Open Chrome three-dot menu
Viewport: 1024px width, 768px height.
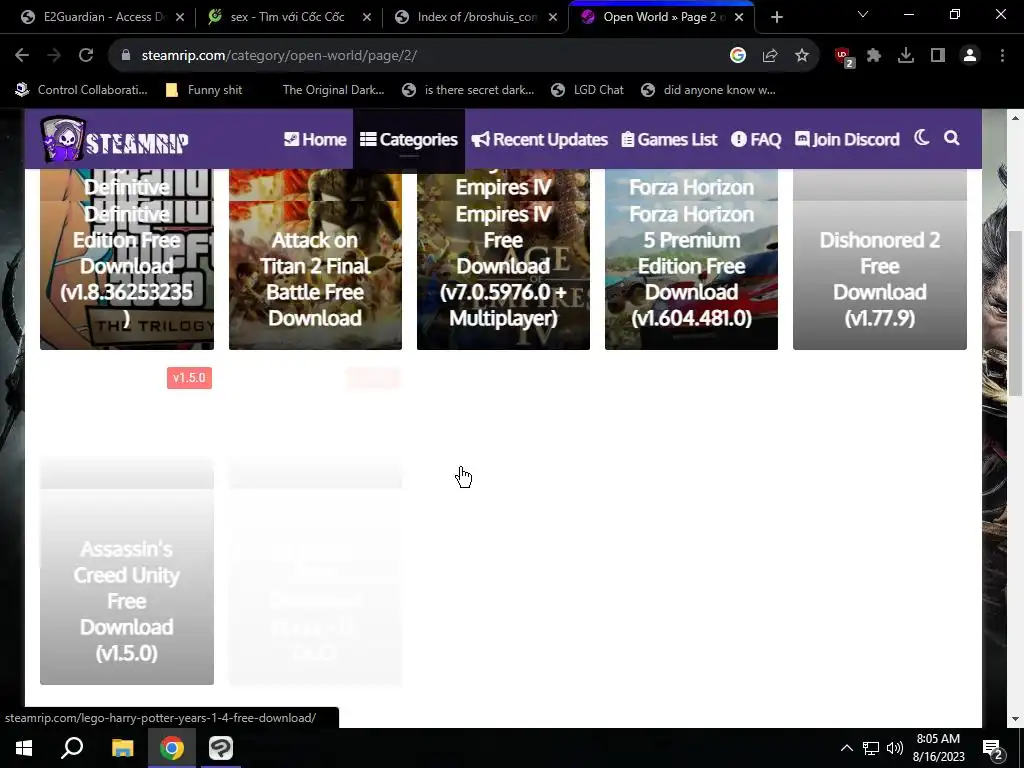1002,56
